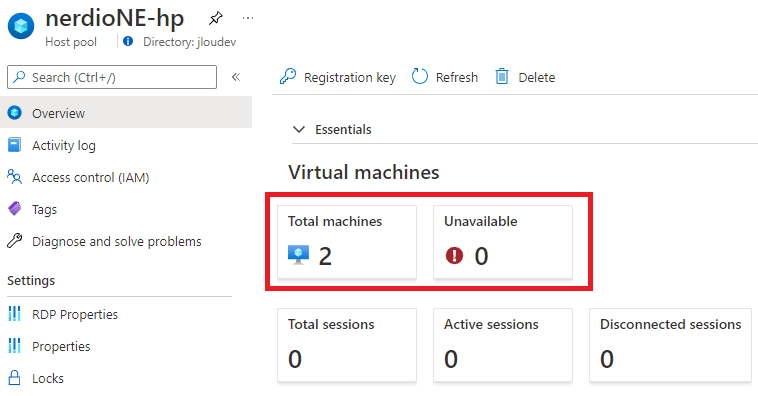Focus the Search (Ctrl+/) field
Screen dimensions: 758x396
112,77
